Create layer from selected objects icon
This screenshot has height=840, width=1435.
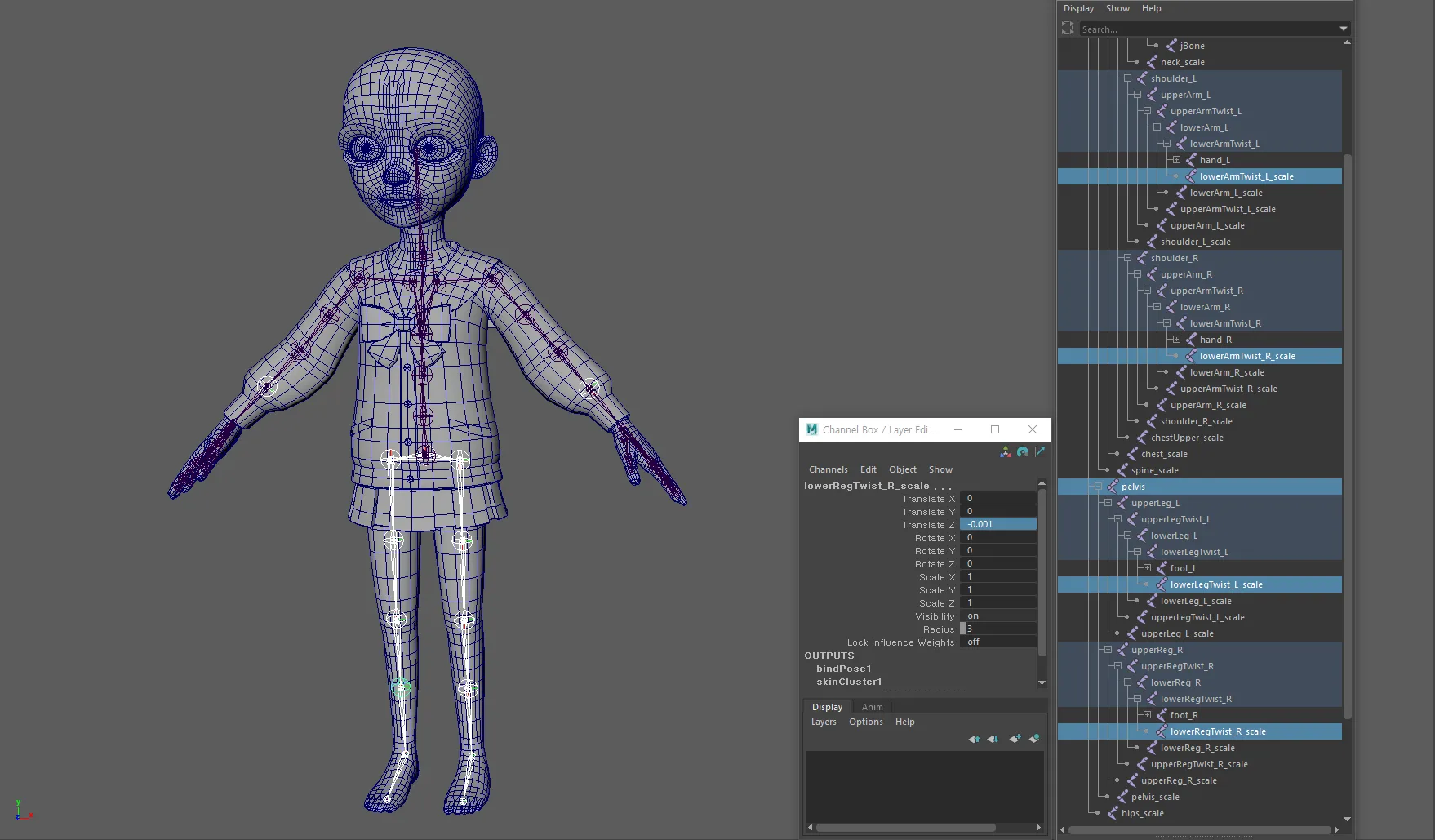pos(1034,739)
